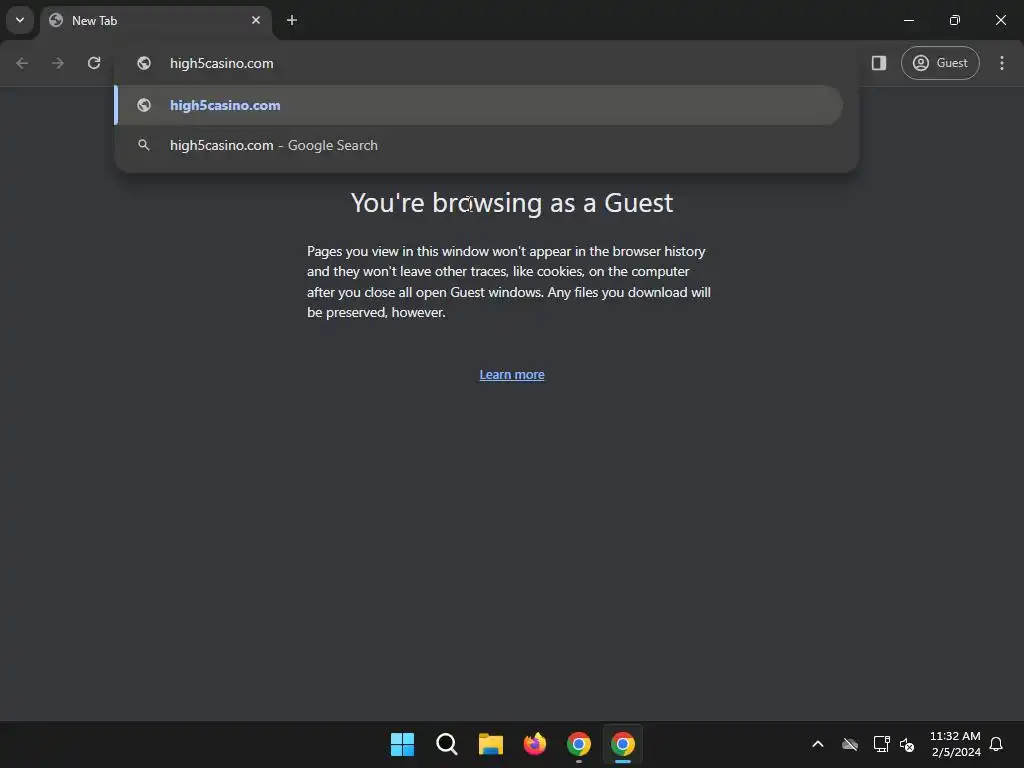Click the globe icon on the URL suggestion
Viewport: 1024px width, 768px height.
point(144,105)
